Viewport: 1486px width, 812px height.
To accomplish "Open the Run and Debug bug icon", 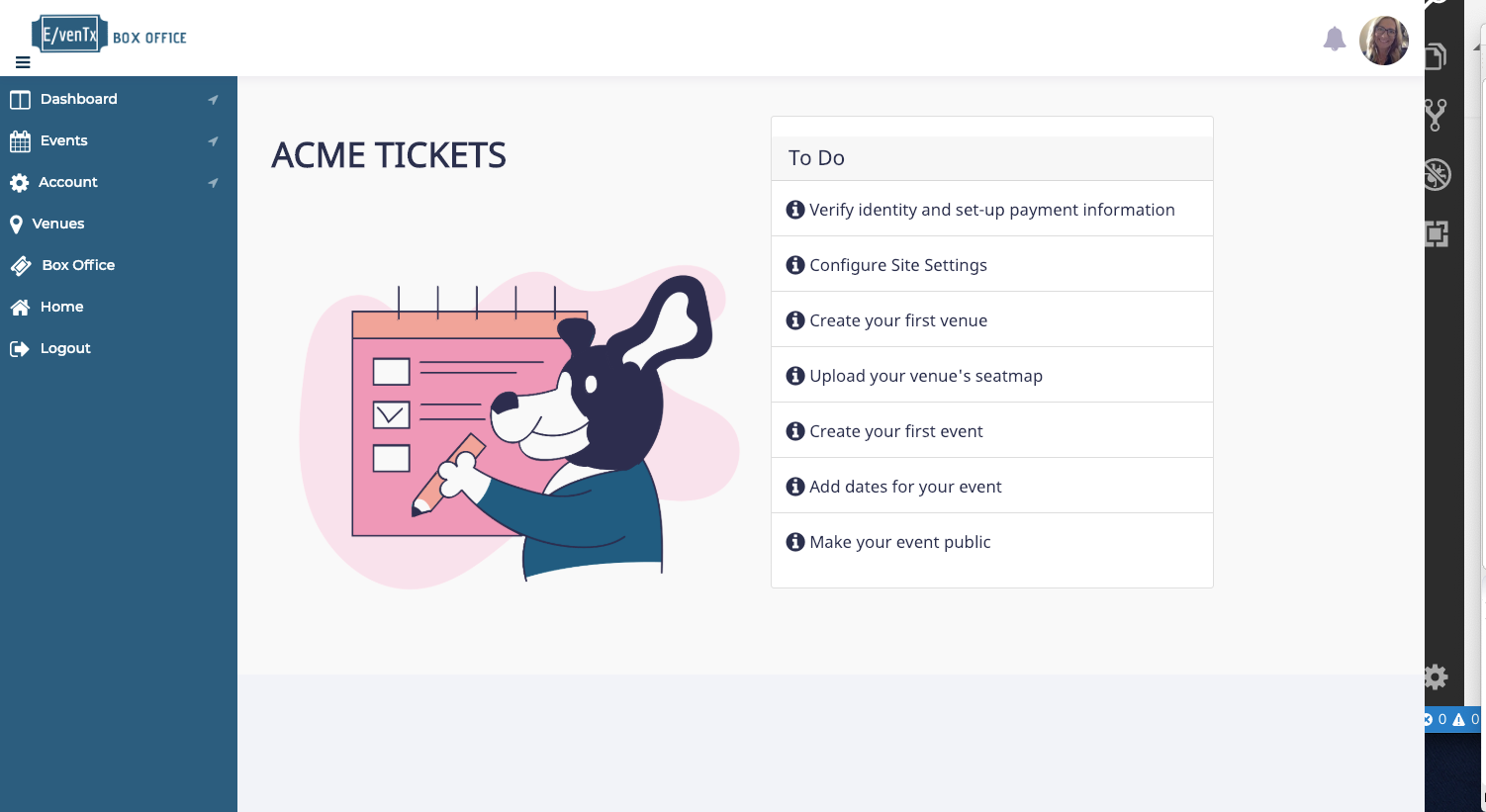I will [1437, 174].
